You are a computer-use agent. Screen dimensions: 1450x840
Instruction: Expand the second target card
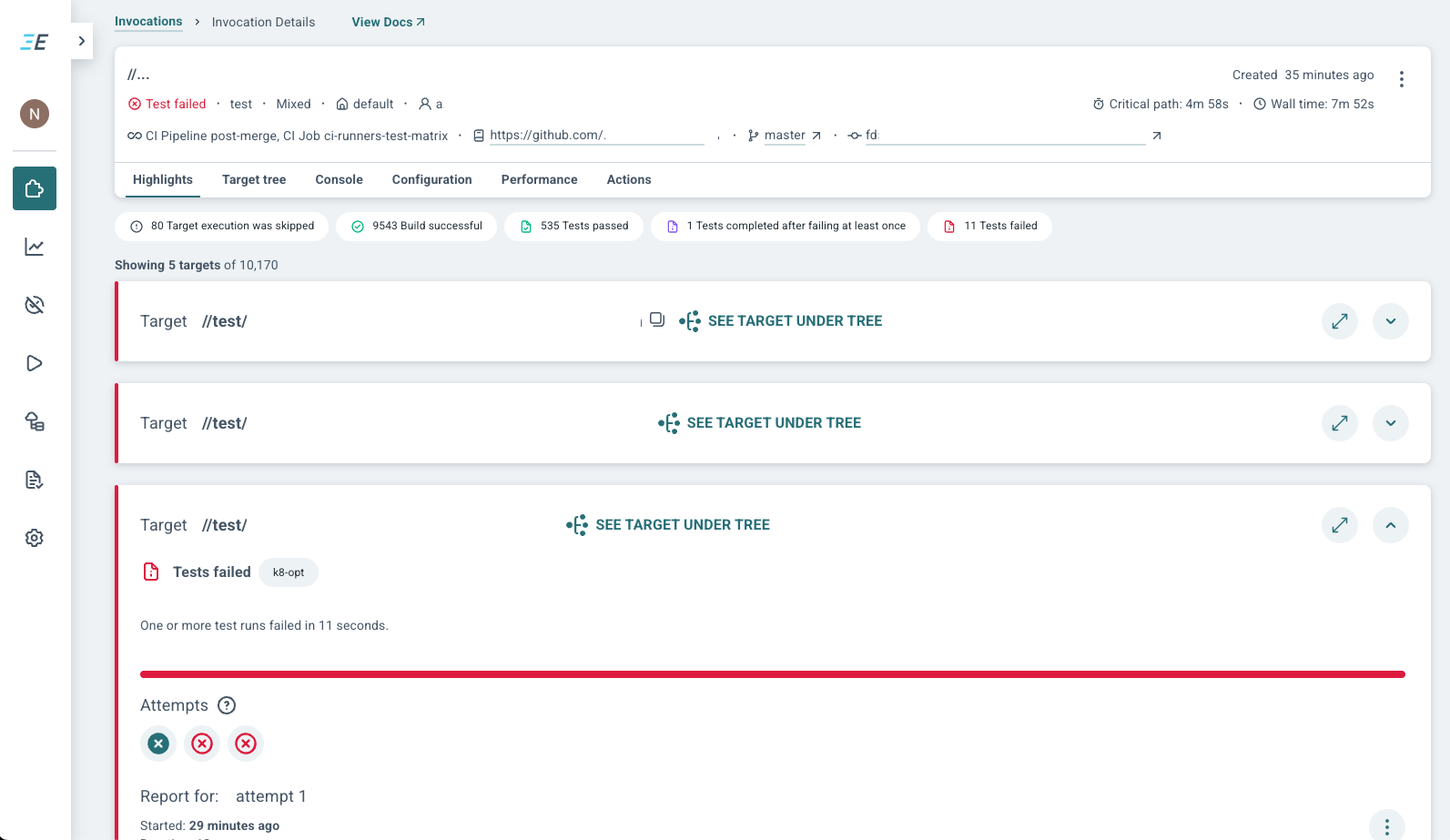(x=1391, y=423)
